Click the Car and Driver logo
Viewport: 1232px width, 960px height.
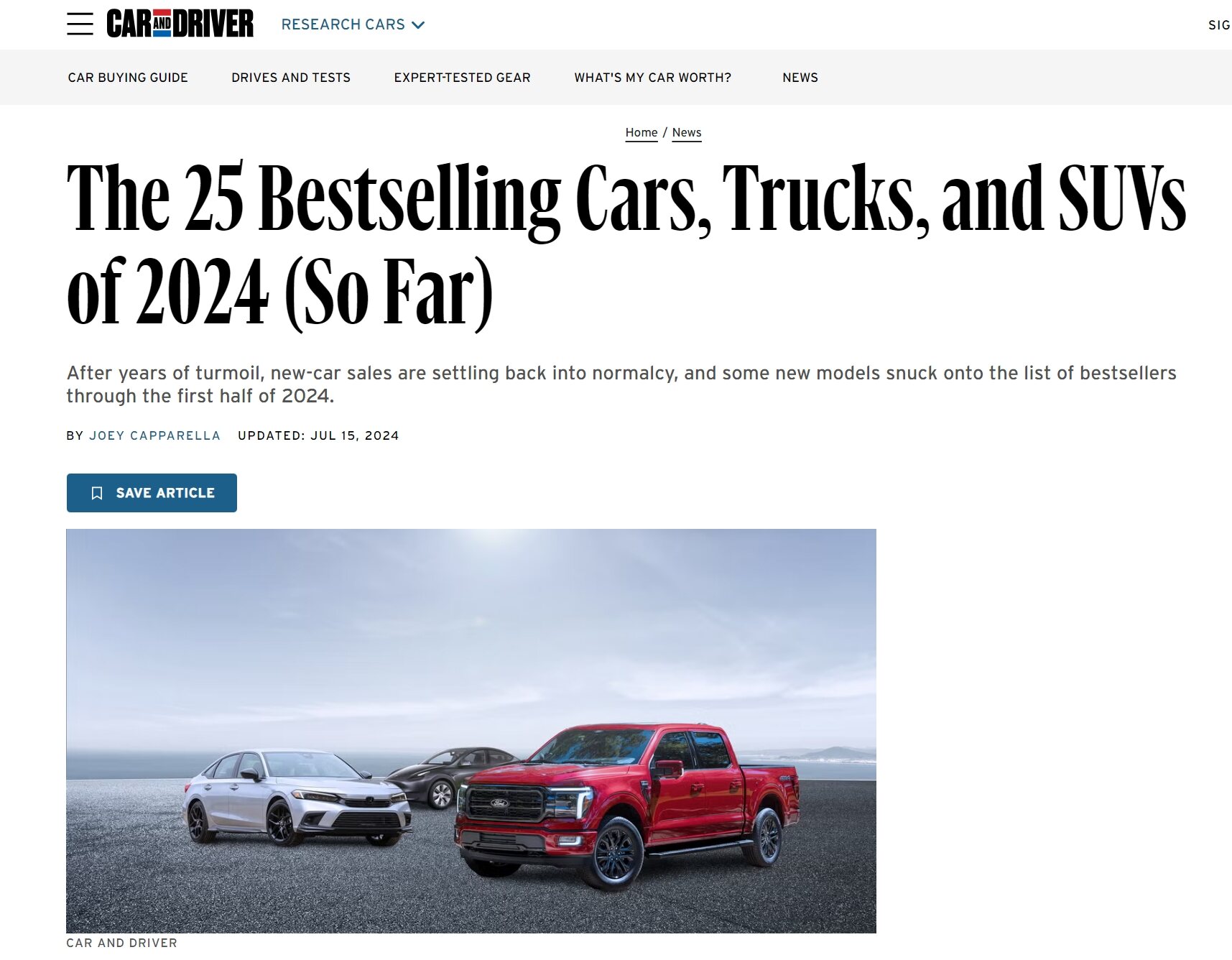click(x=180, y=24)
